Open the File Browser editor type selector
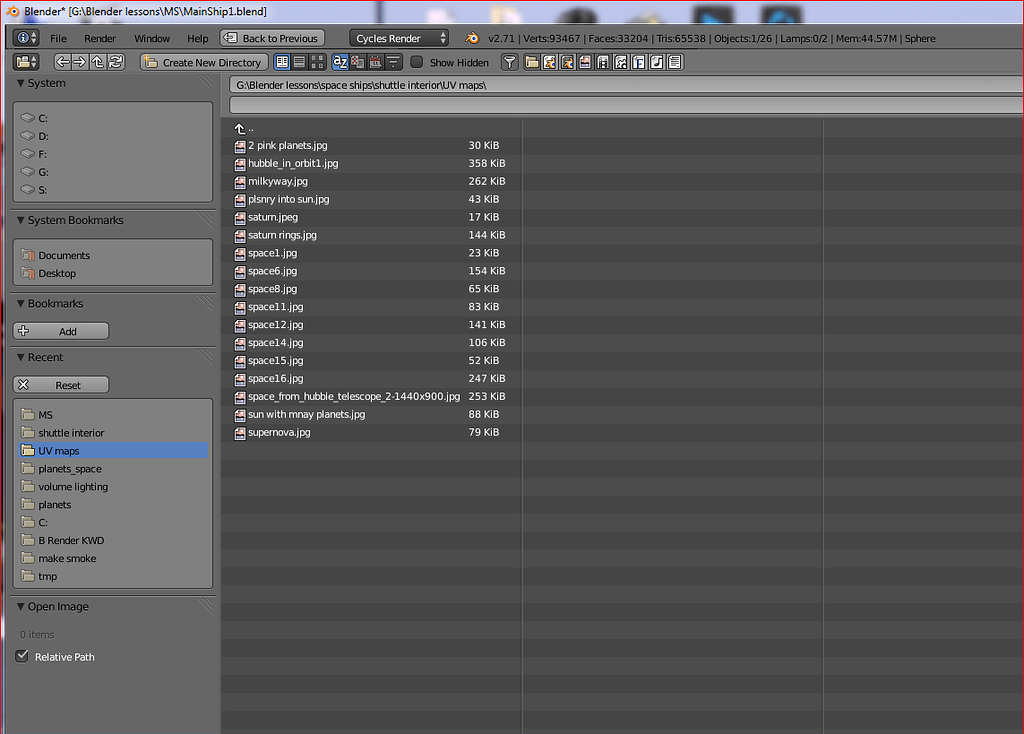The width and height of the screenshot is (1024, 734). 26,62
